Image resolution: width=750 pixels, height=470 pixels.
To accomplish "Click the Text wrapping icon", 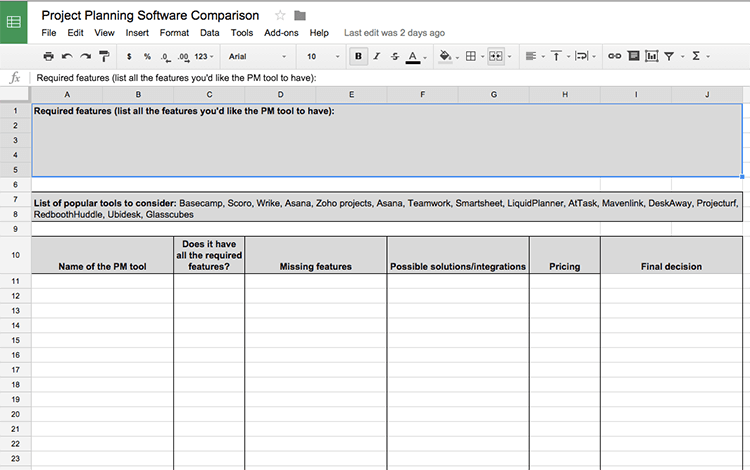I will pyautogui.click(x=582, y=56).
